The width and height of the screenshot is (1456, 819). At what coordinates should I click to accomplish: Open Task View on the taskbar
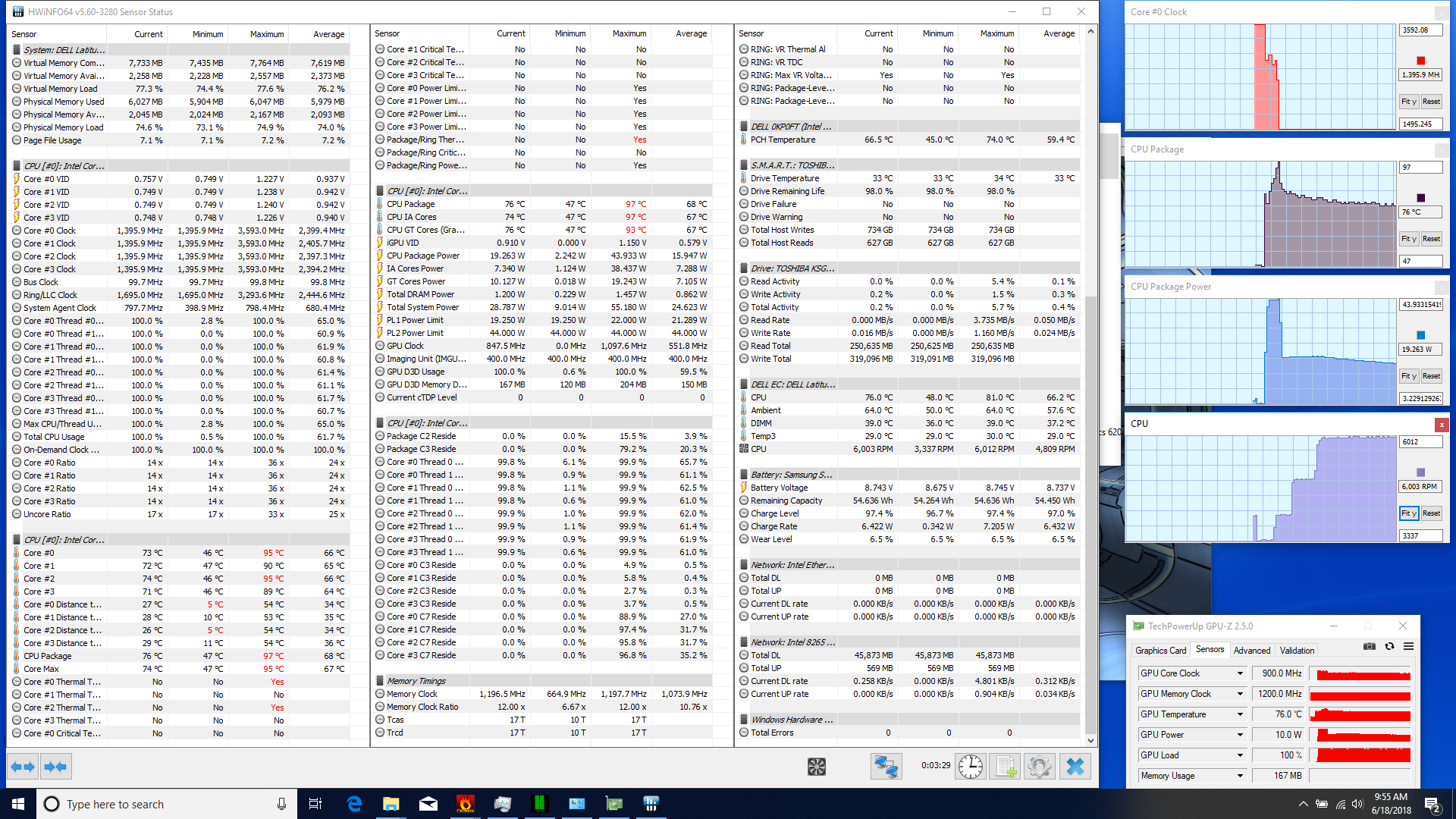click(x=315, y=804)
